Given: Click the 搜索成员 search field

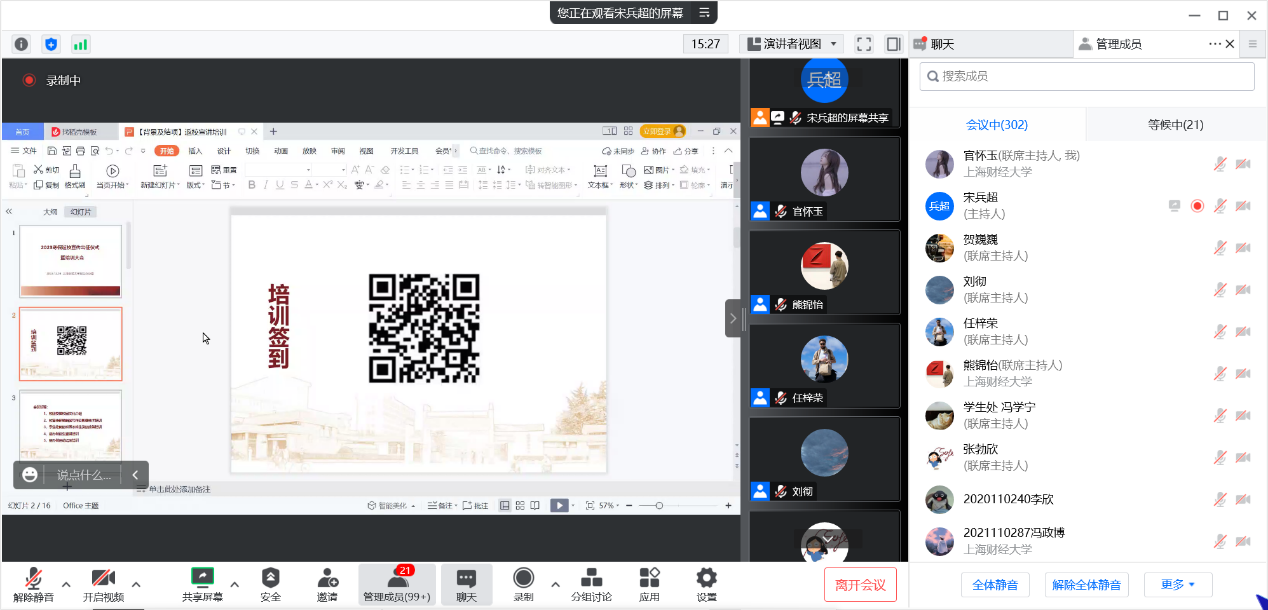Looking at the screenshot, I should click(1087, 76).
